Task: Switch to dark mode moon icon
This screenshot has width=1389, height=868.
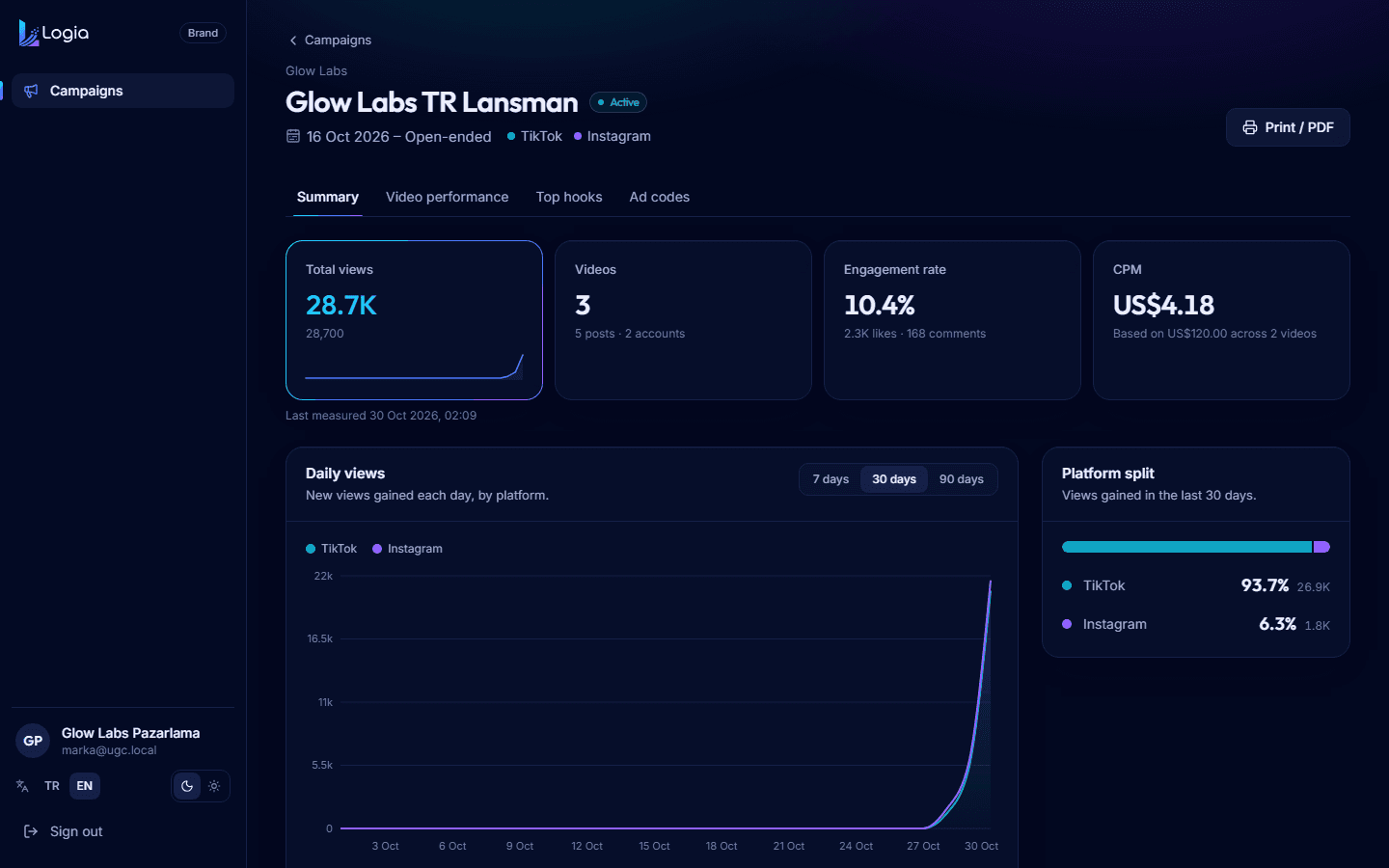Action: pos(187,786)
